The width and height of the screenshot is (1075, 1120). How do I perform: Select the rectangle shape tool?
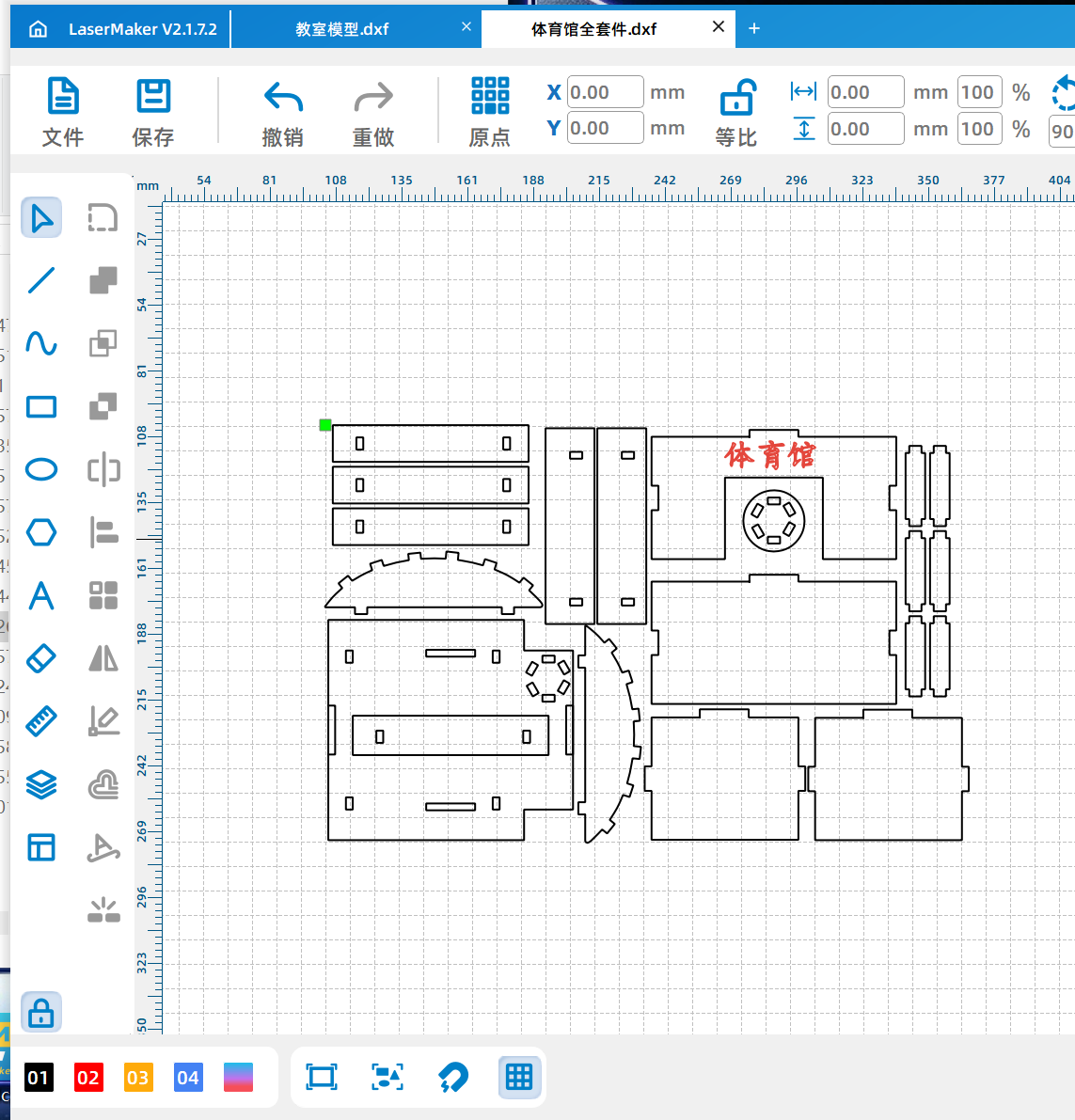point(41,406)
